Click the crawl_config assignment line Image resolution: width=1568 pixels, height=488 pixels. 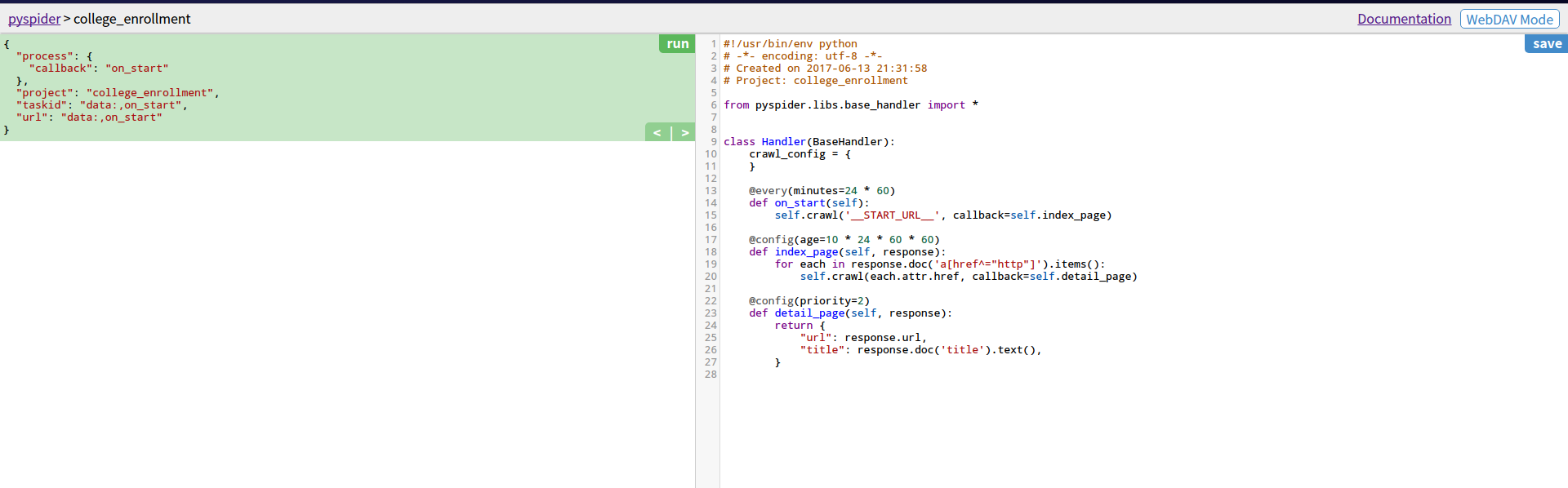(800, 154)
